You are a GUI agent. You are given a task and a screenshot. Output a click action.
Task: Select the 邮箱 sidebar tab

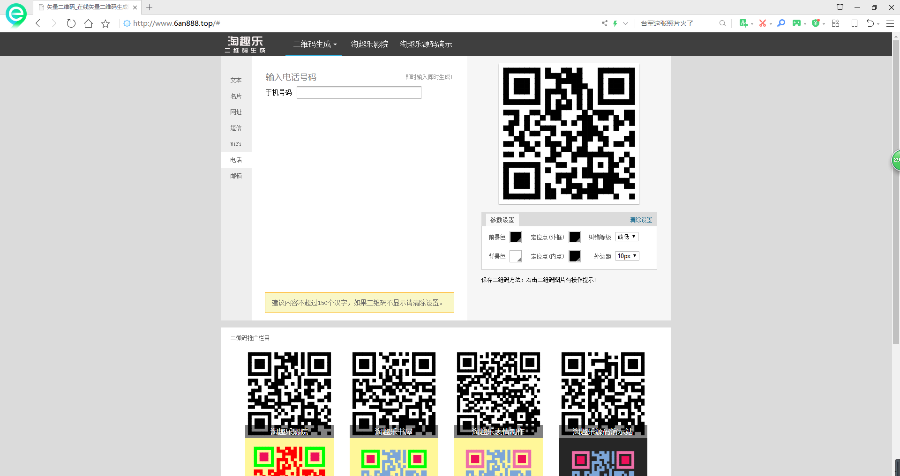click(x=236, y=176)
